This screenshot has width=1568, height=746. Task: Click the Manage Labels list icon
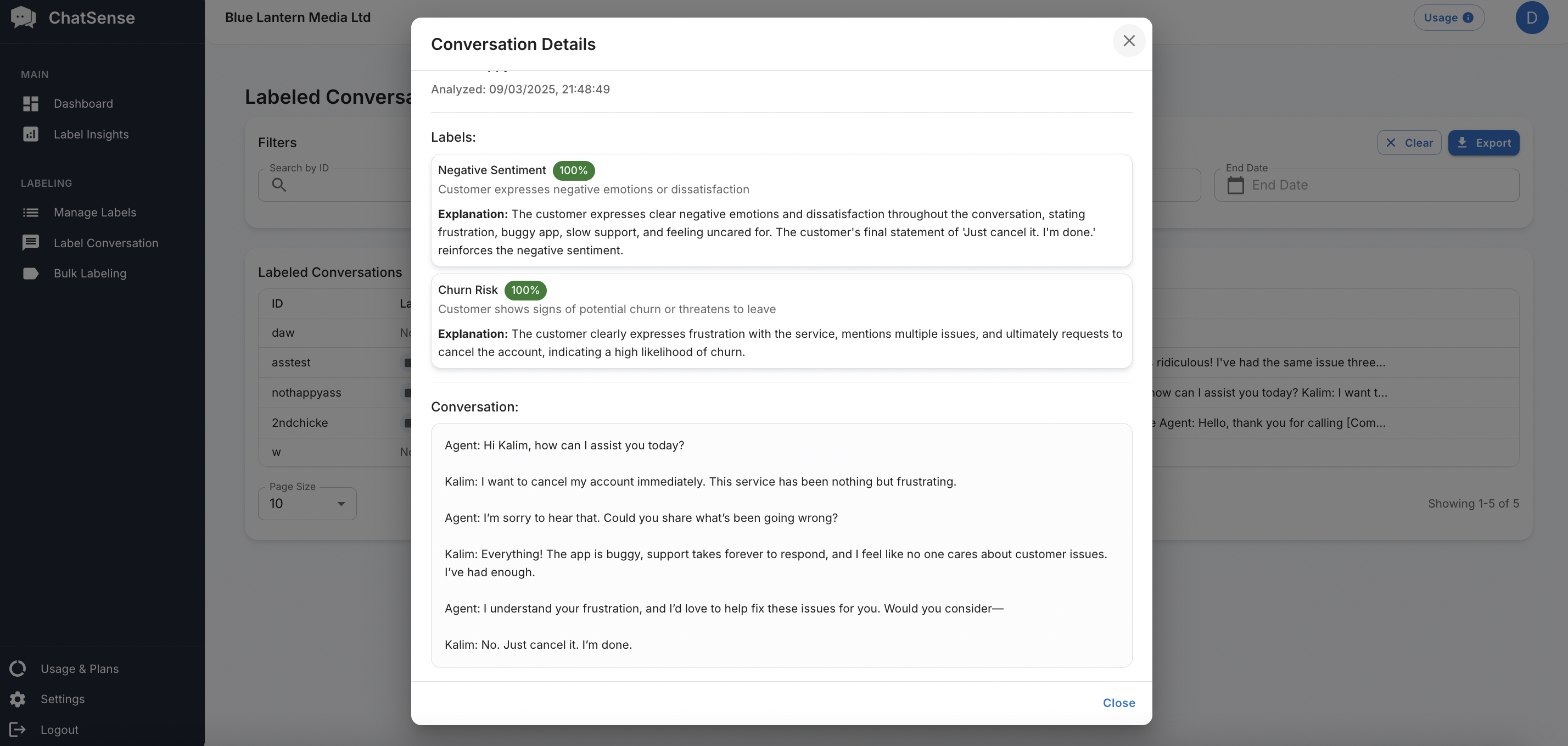point(30,213)
